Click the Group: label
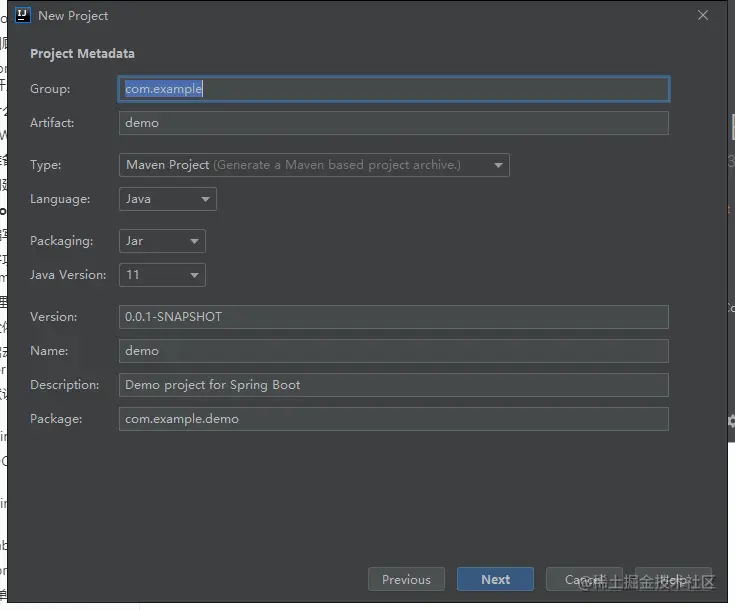Screen dimensions: 735x610 coord(50,89)
